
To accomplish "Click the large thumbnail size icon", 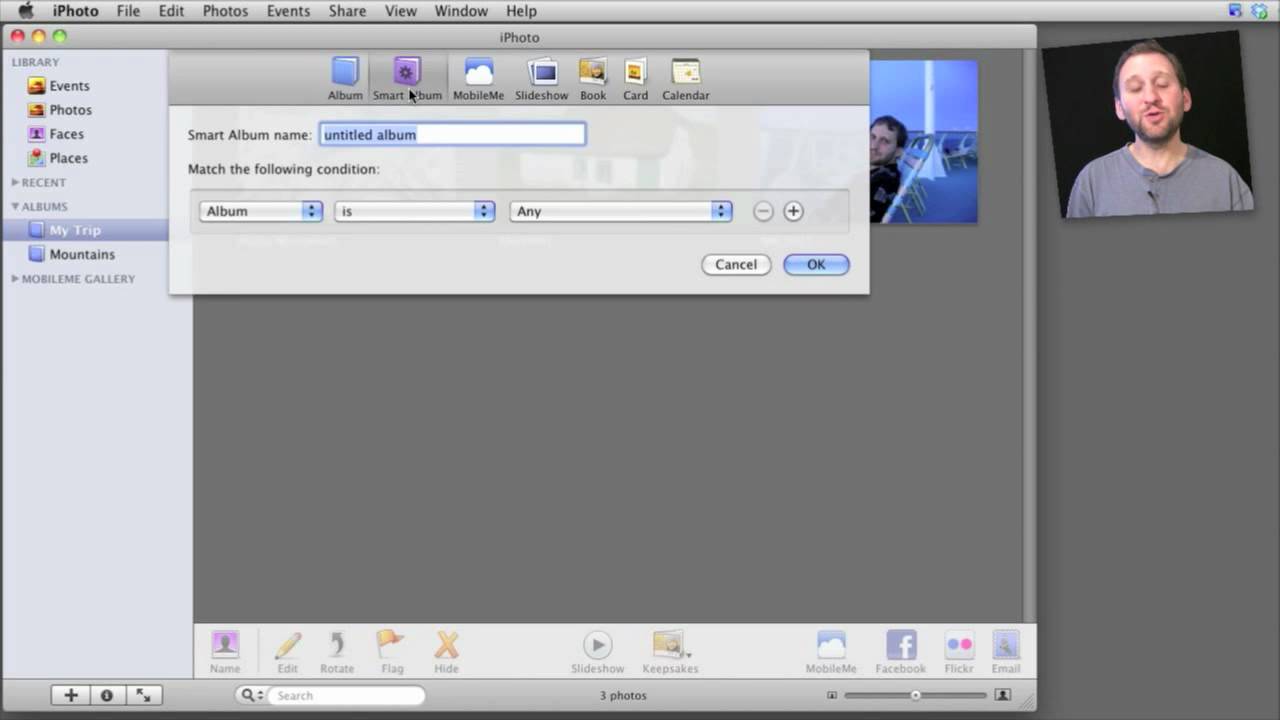I will tap(1003, 695).
